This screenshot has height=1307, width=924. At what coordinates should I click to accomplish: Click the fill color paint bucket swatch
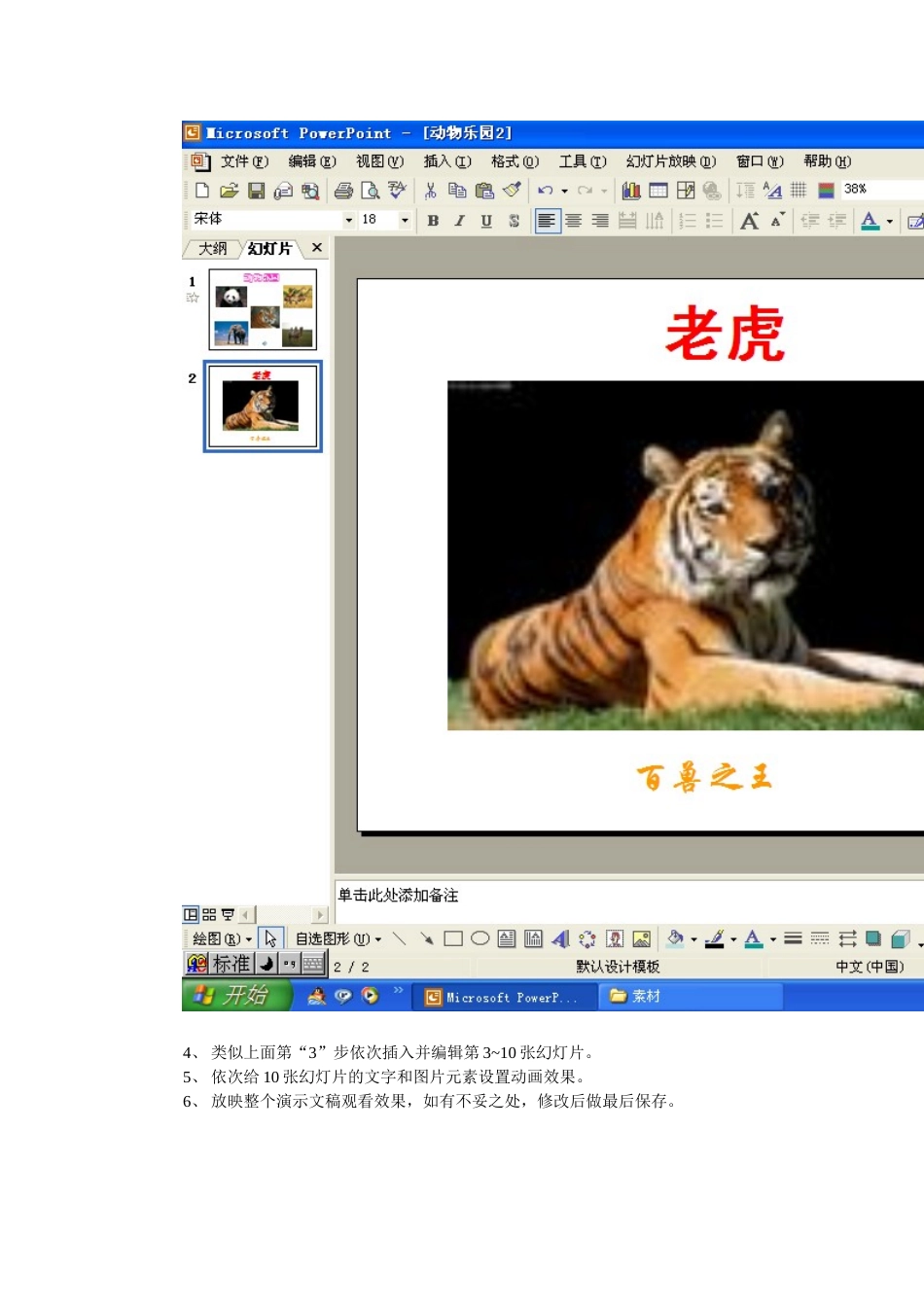pyautogui.click(x=675, y=938)
